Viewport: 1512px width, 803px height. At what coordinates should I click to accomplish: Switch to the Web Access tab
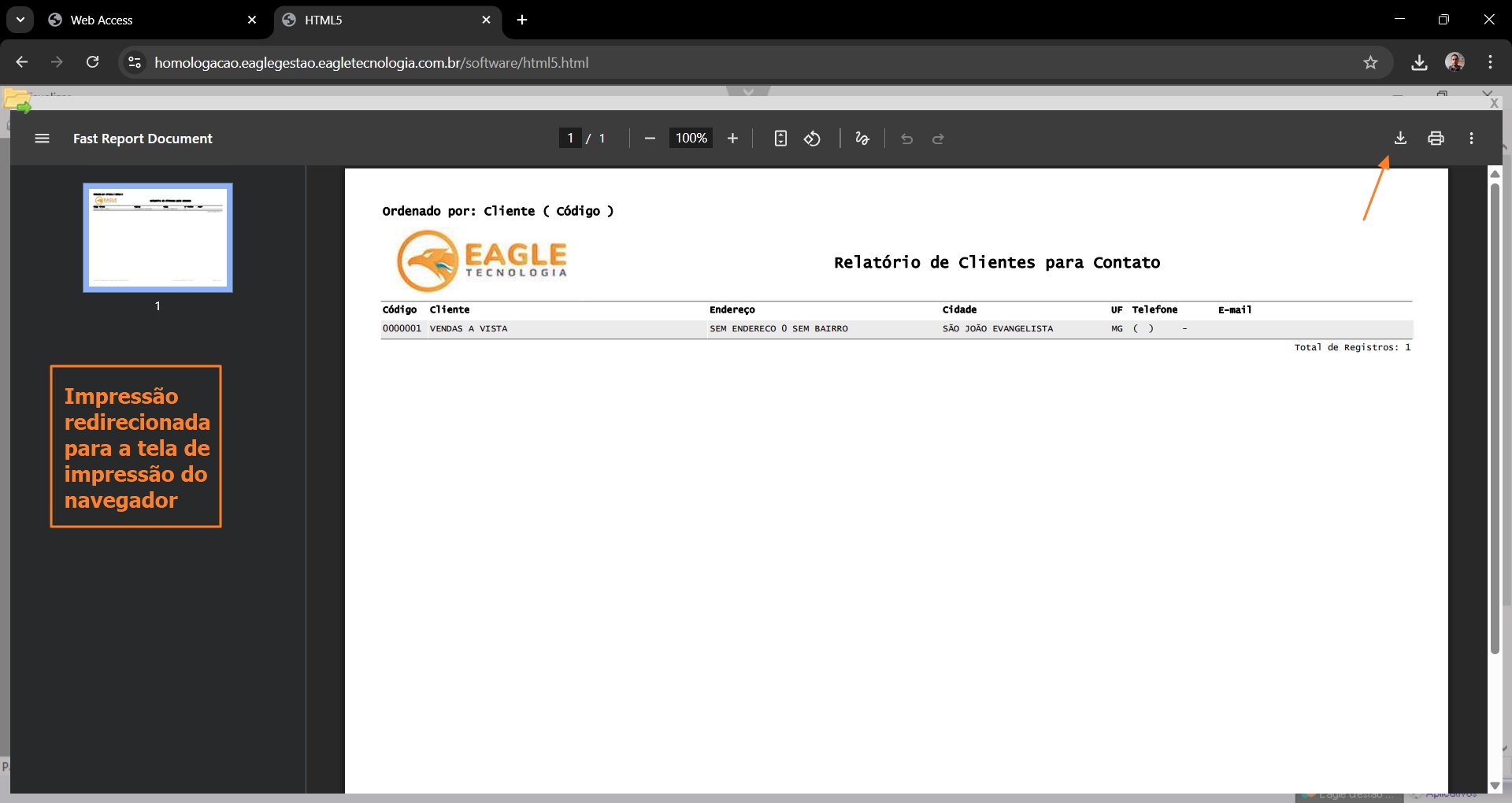point(153,20)
